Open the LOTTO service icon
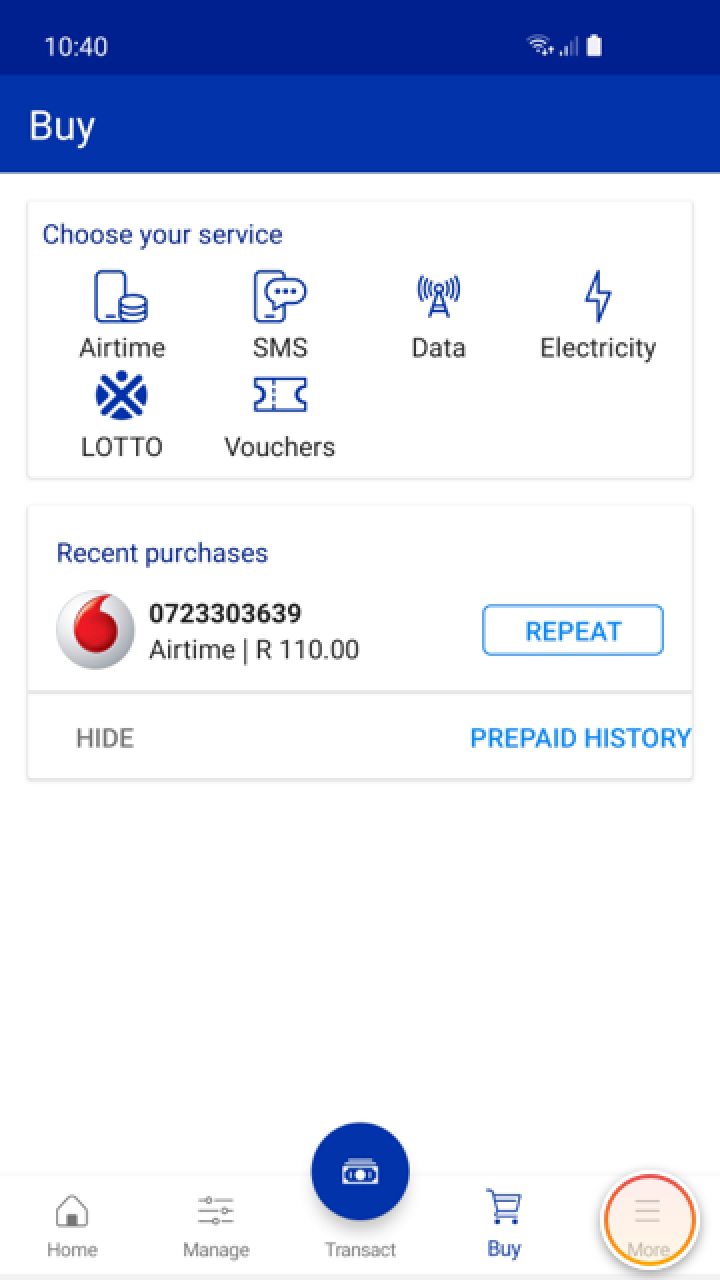This screenshot has height=1280, width=720. click(122, 396)
